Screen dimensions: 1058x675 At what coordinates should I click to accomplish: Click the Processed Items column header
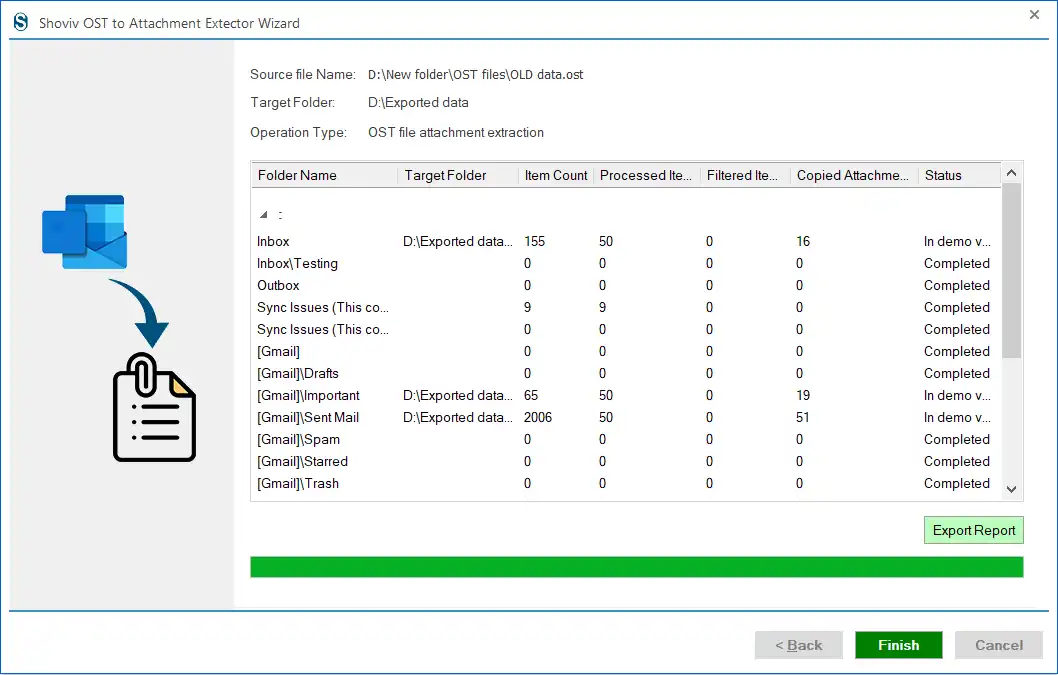coord(646,175)
